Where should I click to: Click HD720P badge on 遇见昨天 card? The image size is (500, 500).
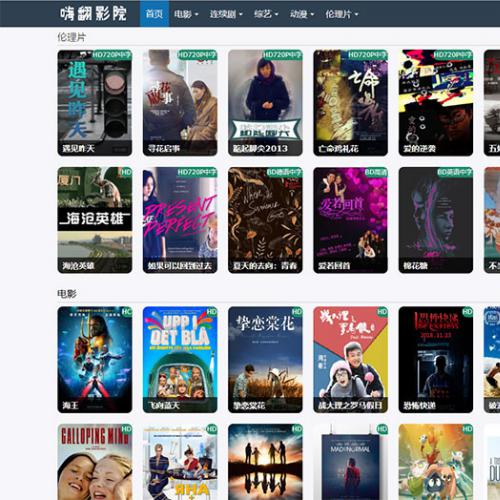coord(112,55)
